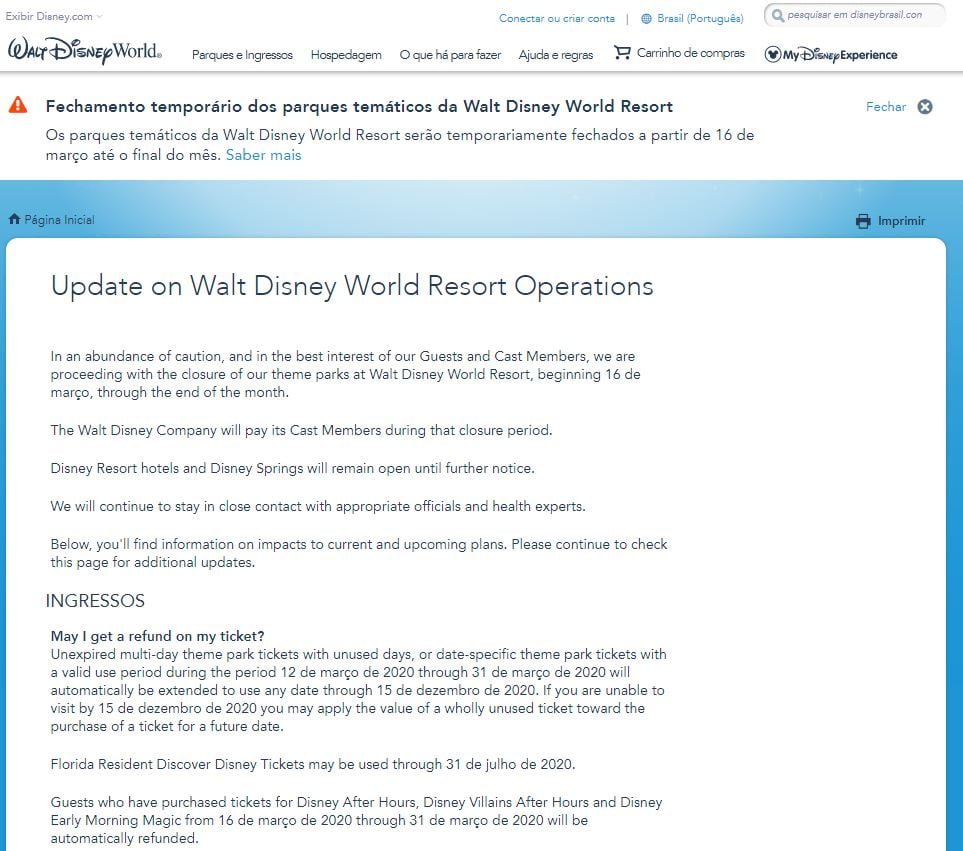This screenshot has width=963, height=851.
Task: Click the shopping cart icon
Action: coord(622,52)
